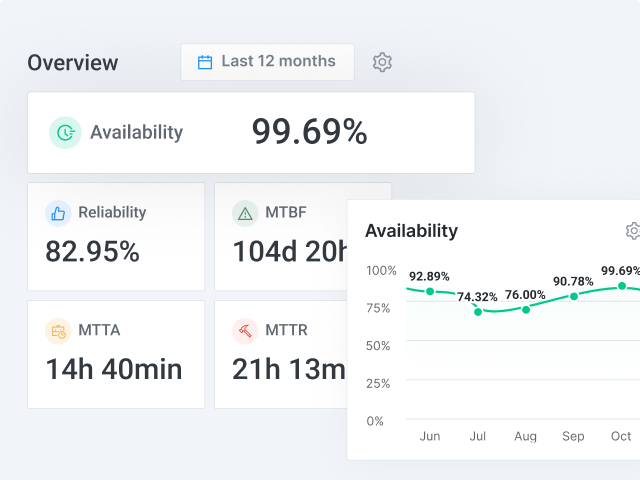The image size is (640, 480).
Task: Select the 99.69% Availability card
Action: [x=250, y=132]
